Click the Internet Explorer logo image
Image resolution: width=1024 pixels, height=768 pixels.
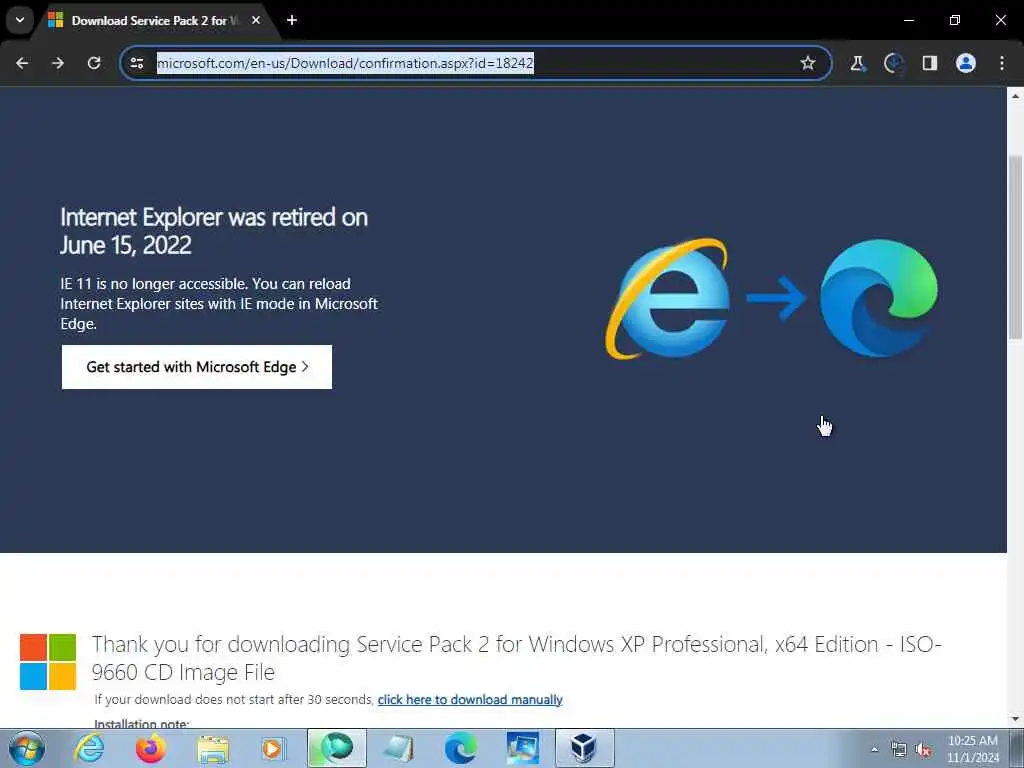pos(668,298)
